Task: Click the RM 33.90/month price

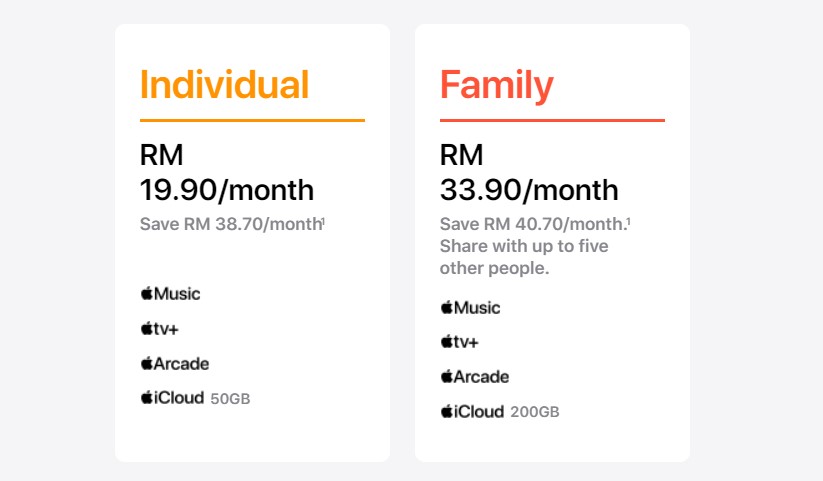Action: (x=529, y=172)
